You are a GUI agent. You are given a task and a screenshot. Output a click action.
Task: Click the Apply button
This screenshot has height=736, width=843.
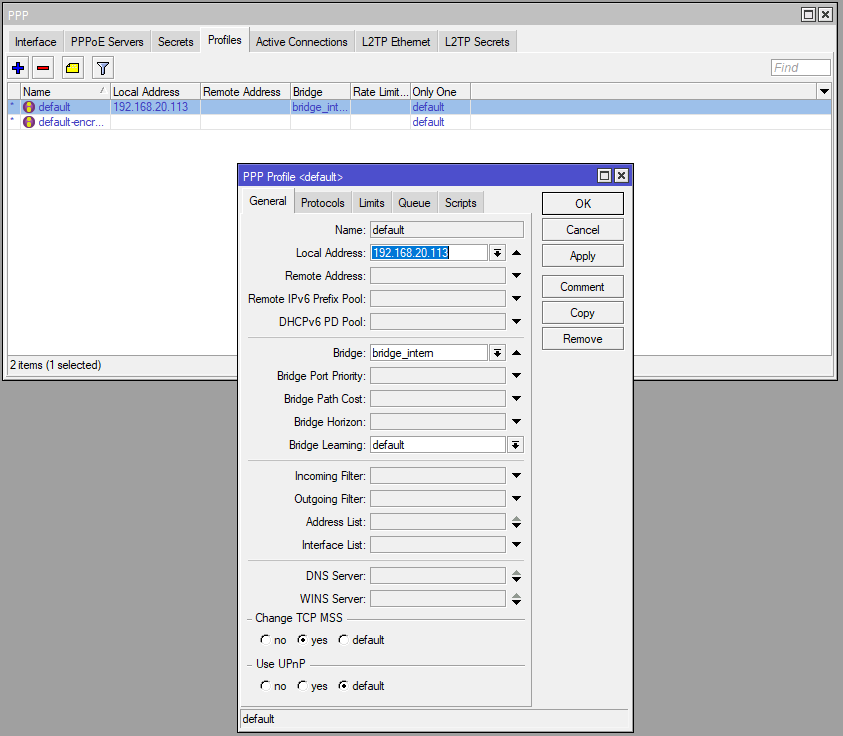[583, 256]
